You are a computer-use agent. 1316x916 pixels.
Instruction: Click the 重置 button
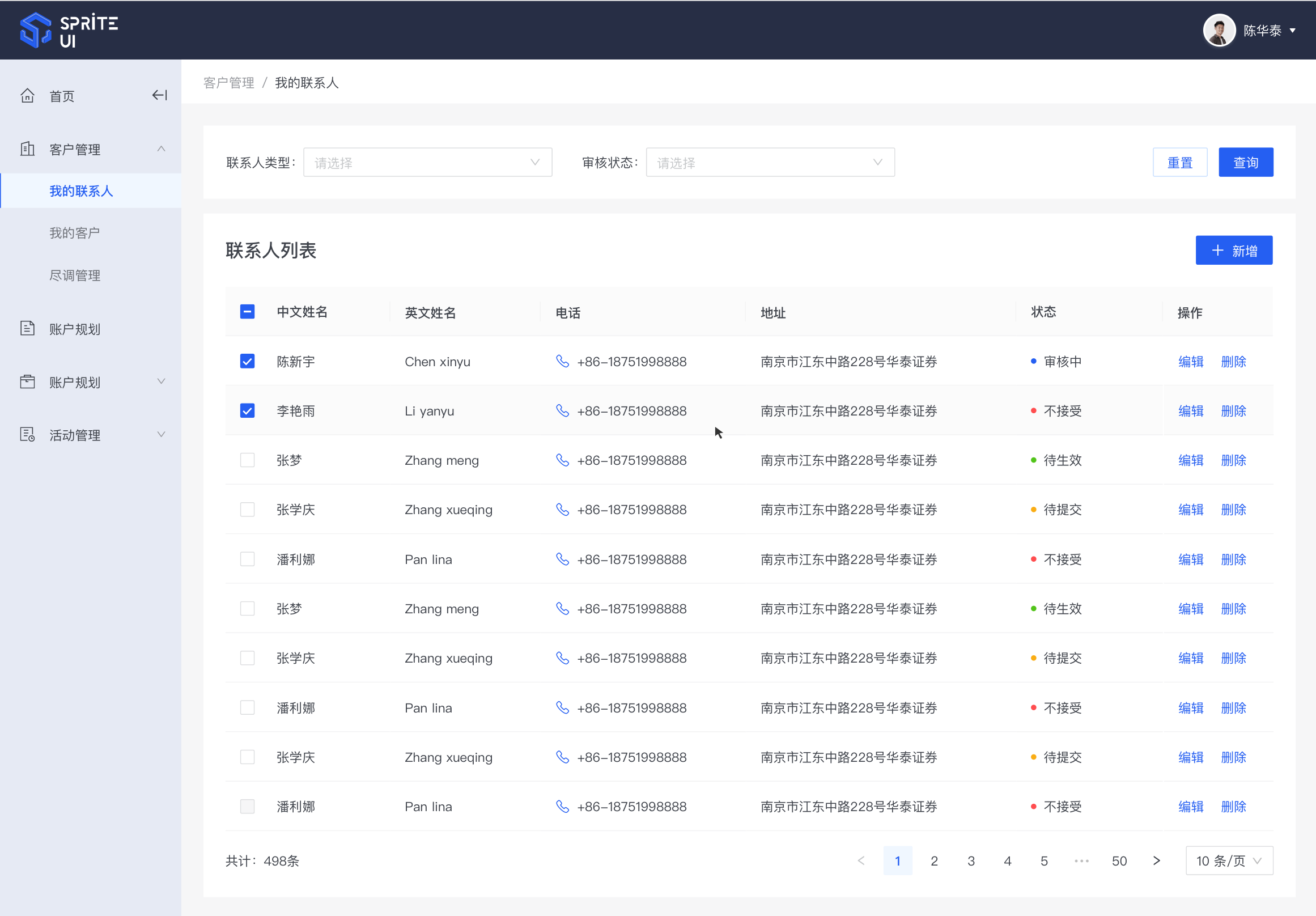click(1179, 162)
